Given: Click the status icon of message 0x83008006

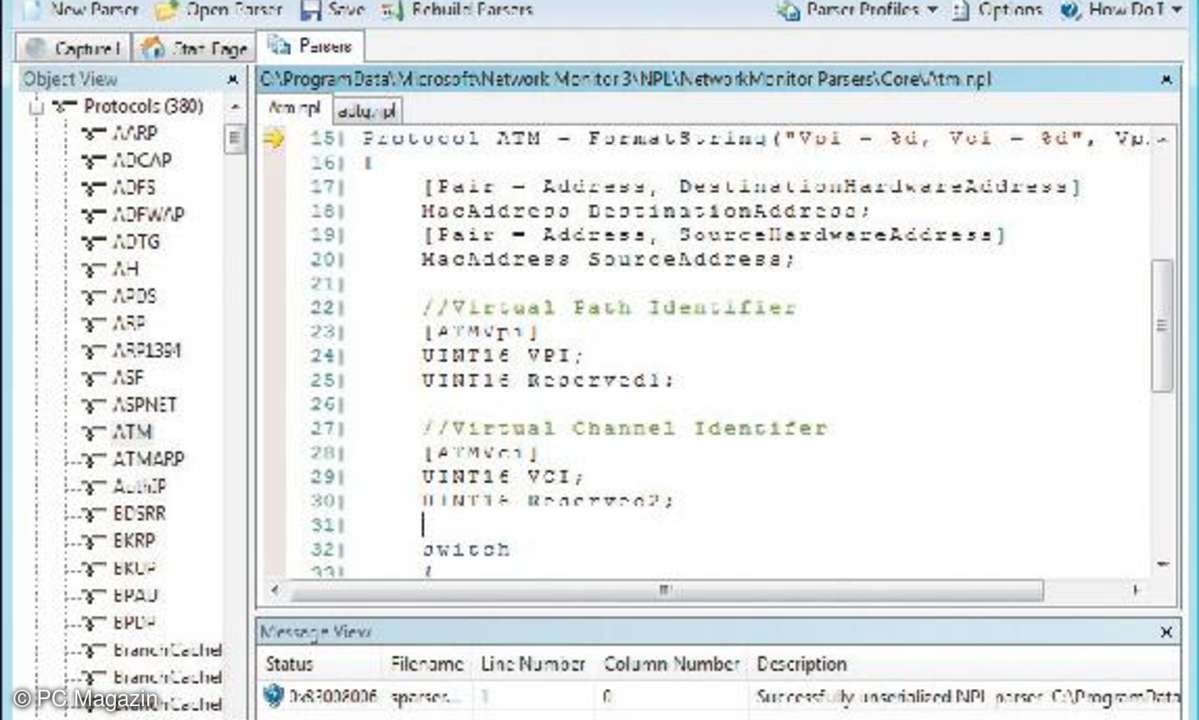Looking at the screenshot, I should [273, 696].
